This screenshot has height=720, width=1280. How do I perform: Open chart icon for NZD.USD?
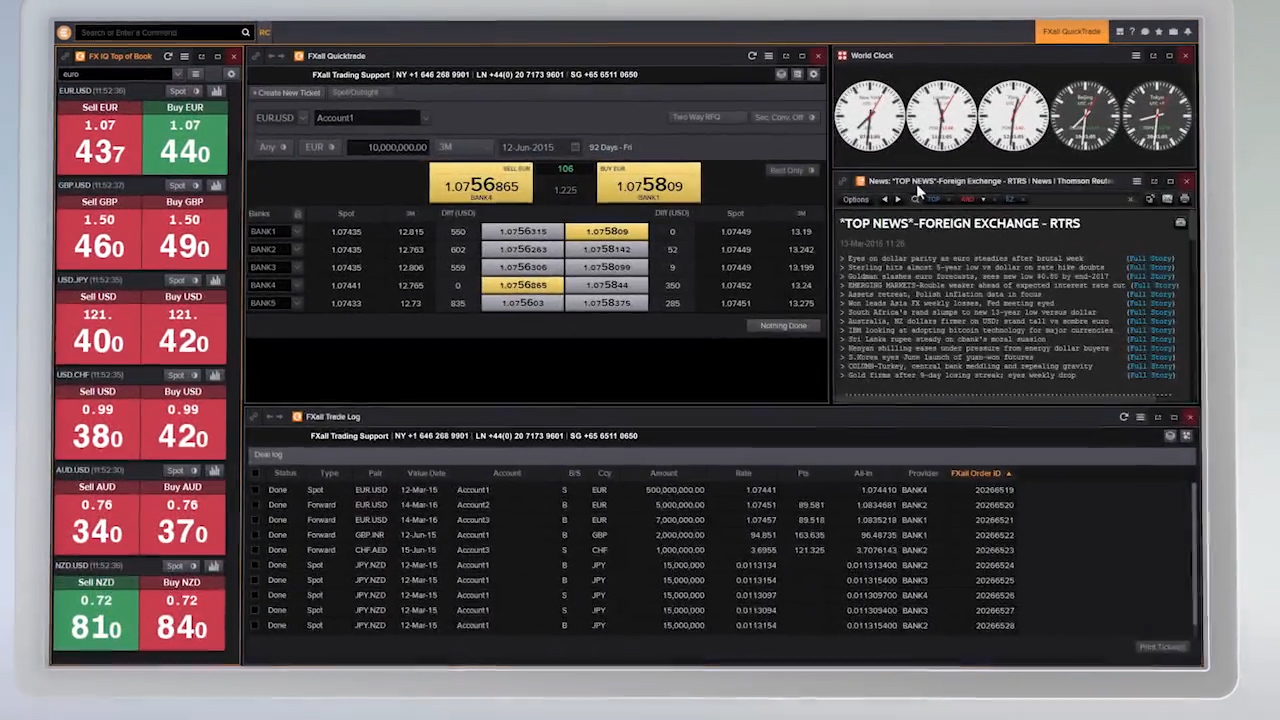coord(216,565)
